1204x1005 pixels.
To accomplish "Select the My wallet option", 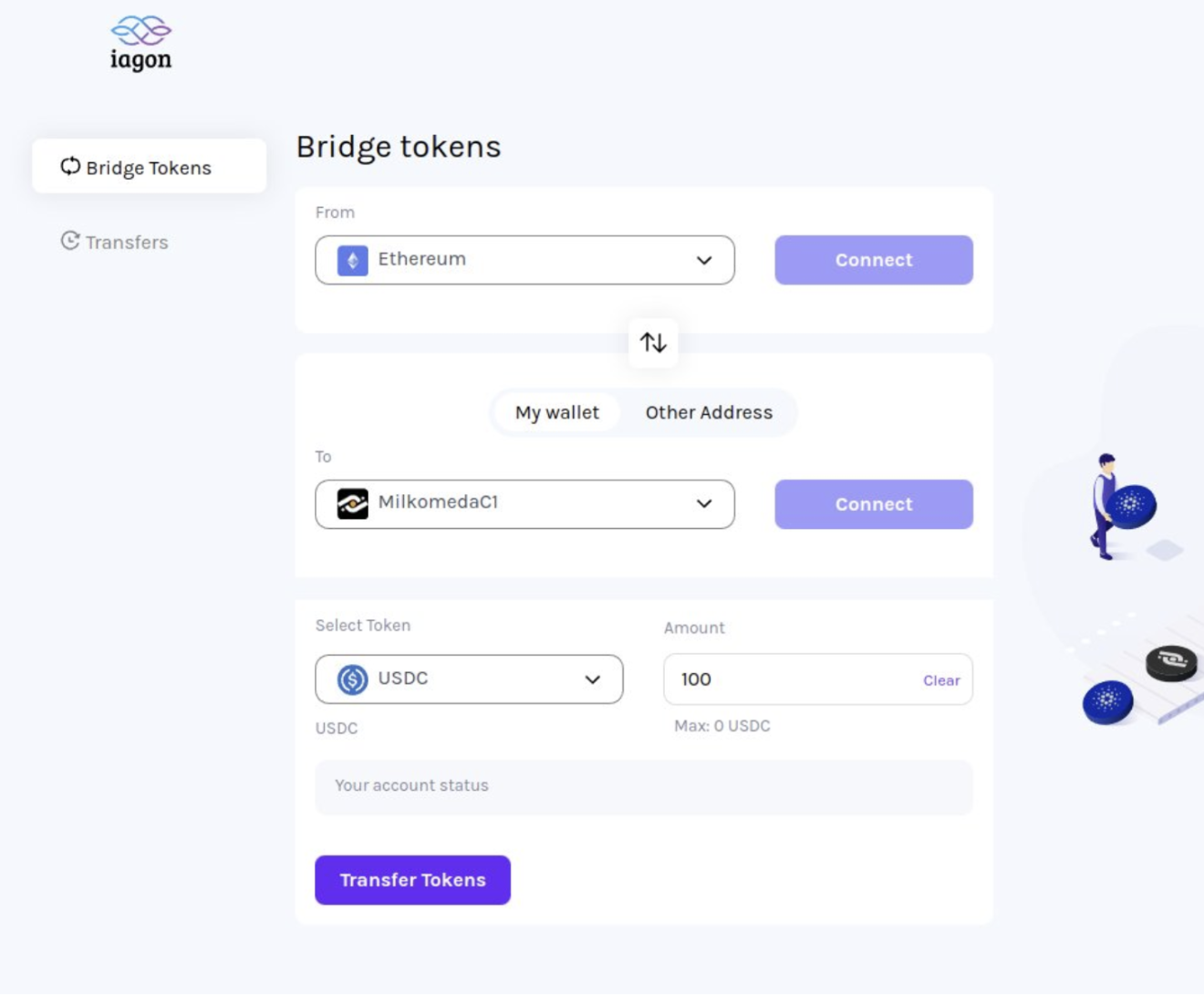I will (556, 412).
